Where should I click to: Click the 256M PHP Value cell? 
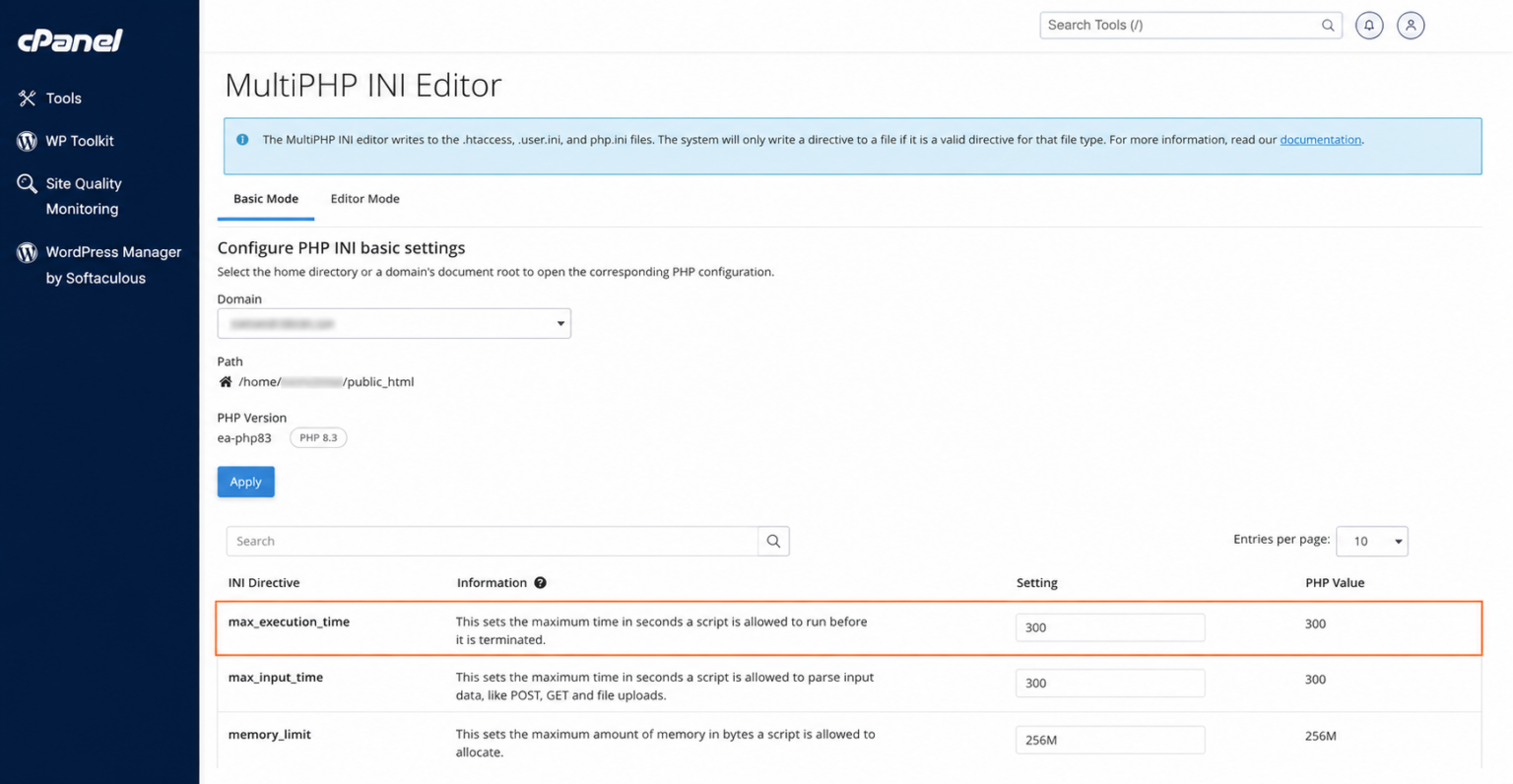(x=1321, y=736)
